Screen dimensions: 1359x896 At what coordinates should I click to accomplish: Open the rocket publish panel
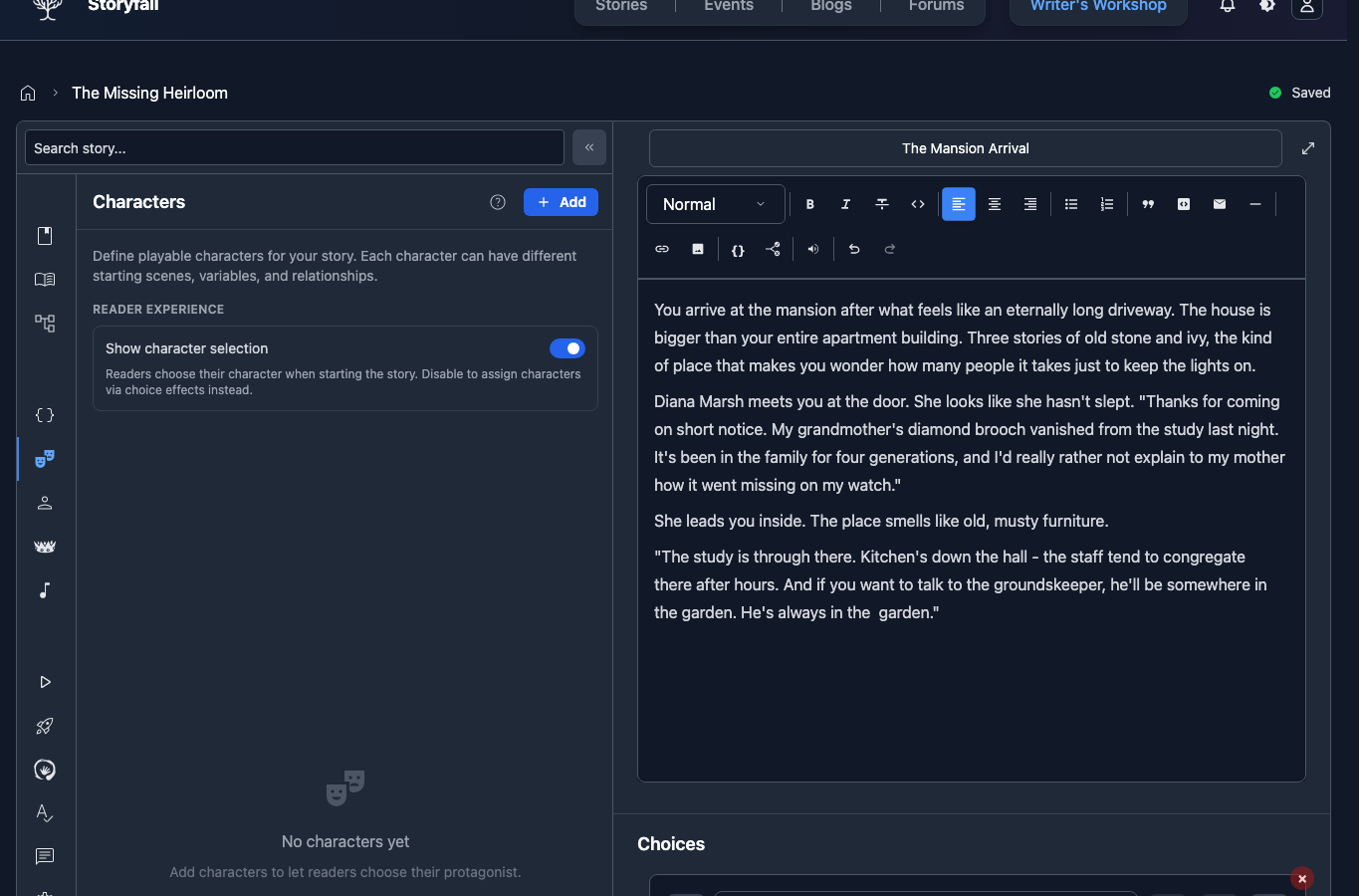[x=44, y=726]
